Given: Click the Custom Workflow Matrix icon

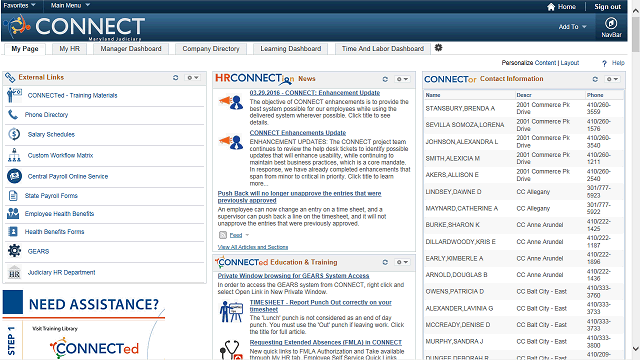Looking at the screenshot, I should pyautogui.click(x=14, y=155).
